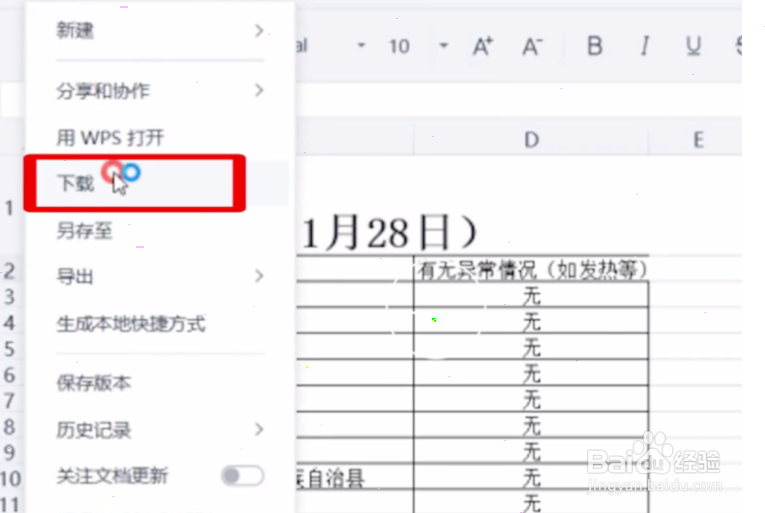Toggle underline formatting
The width and height of the screenshot is (765, 513).
[693, 46]
